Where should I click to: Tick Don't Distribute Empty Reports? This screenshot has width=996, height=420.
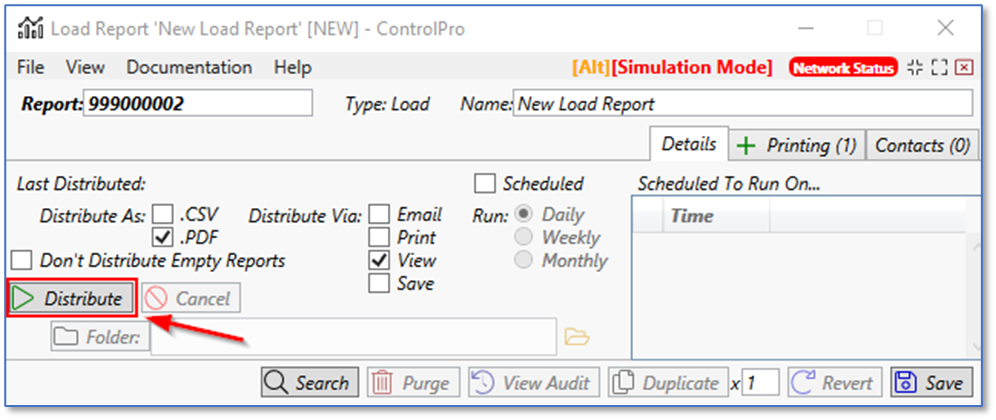[21, 261]
